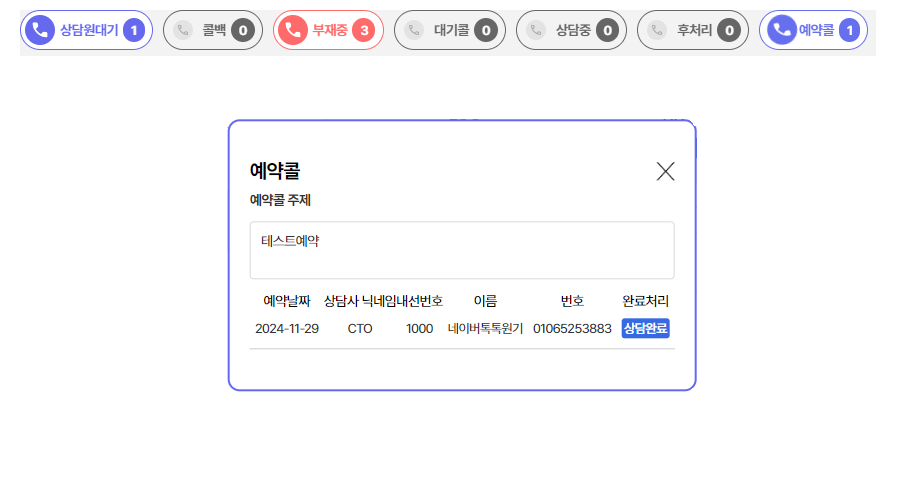Screen dimensions: 909x496
Task: Click the 예약콜 주제 text field
Action: (461, 250)
